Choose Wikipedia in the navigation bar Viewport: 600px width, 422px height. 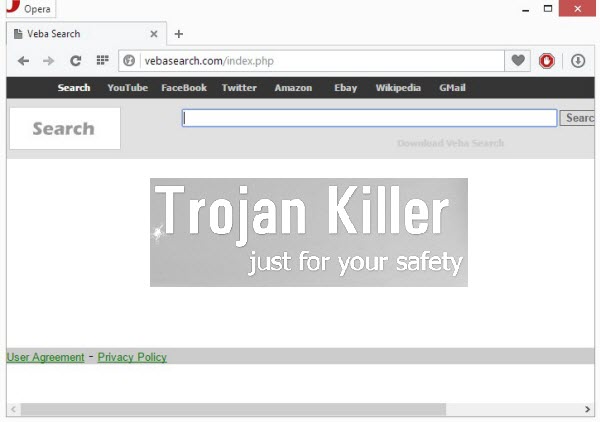click(x=398, y=88)
